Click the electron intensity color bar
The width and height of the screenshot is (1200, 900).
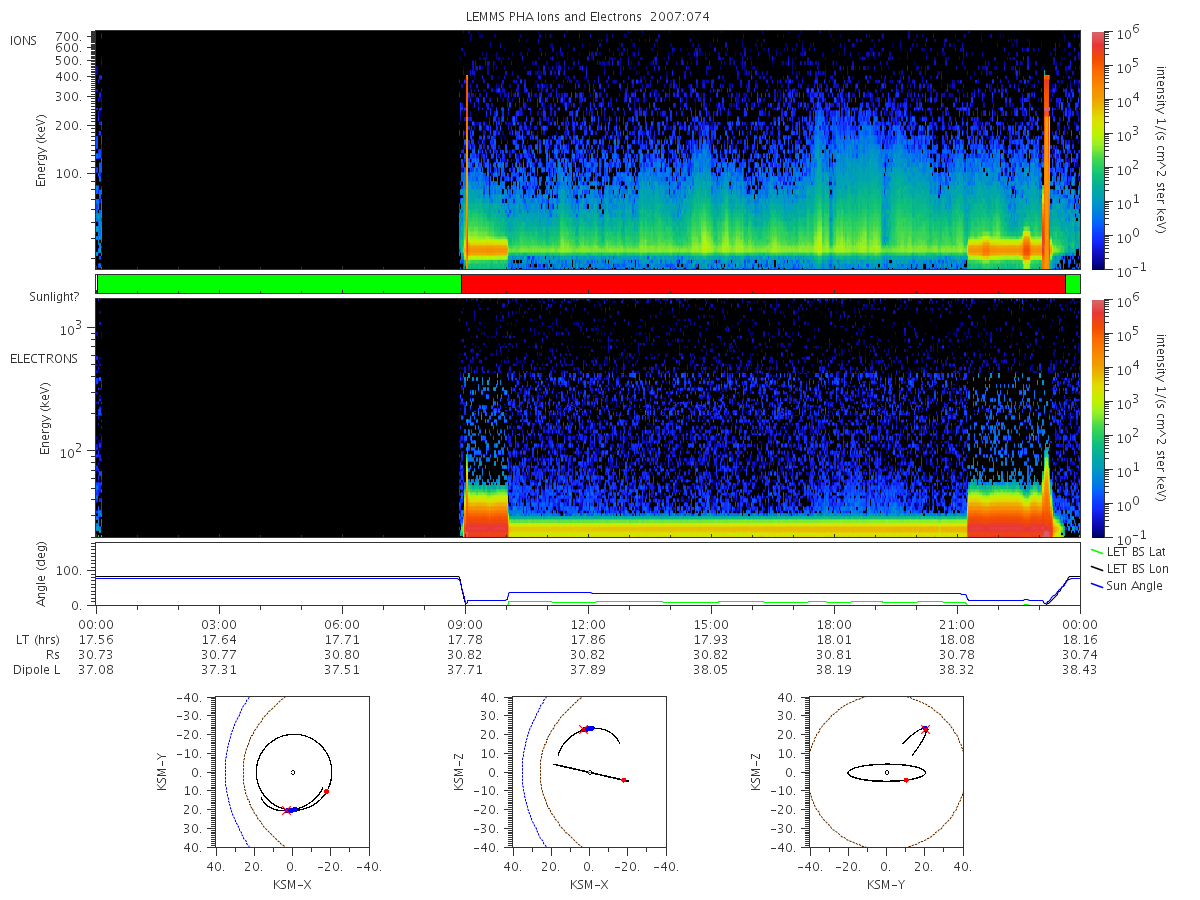coord(1099,418)
